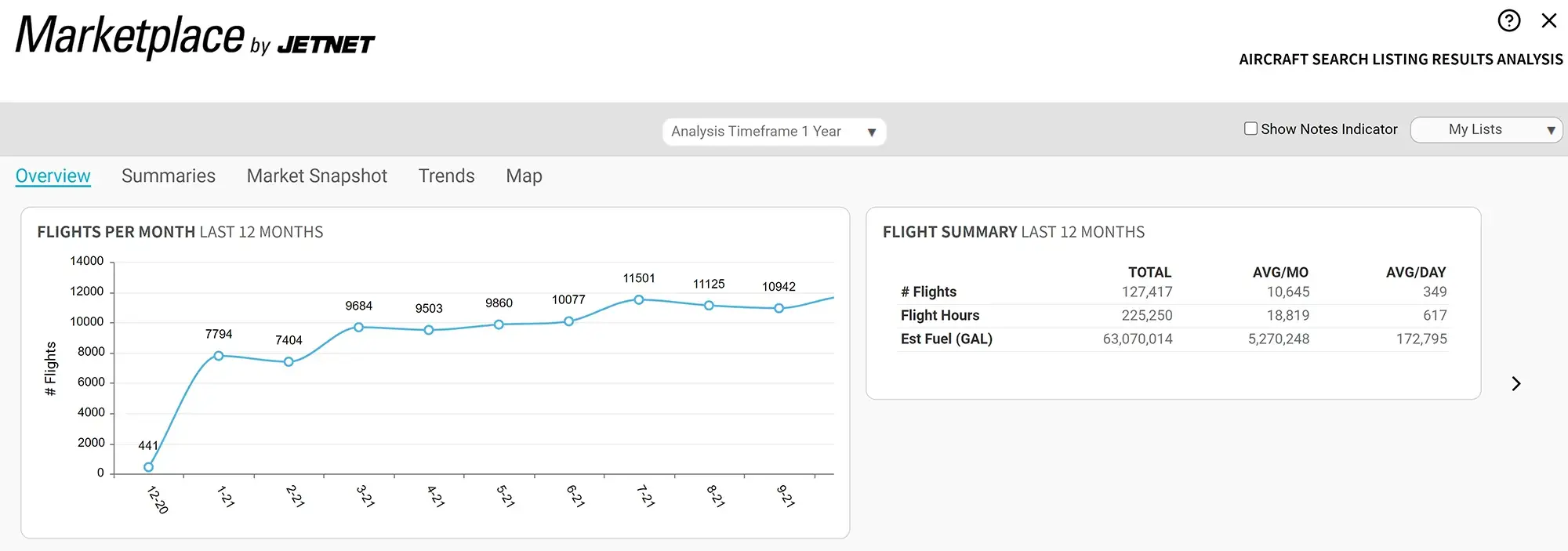Viewport: 1568px width, 551px height.
Task: Open the Map tab
Action: pos(524,176)
